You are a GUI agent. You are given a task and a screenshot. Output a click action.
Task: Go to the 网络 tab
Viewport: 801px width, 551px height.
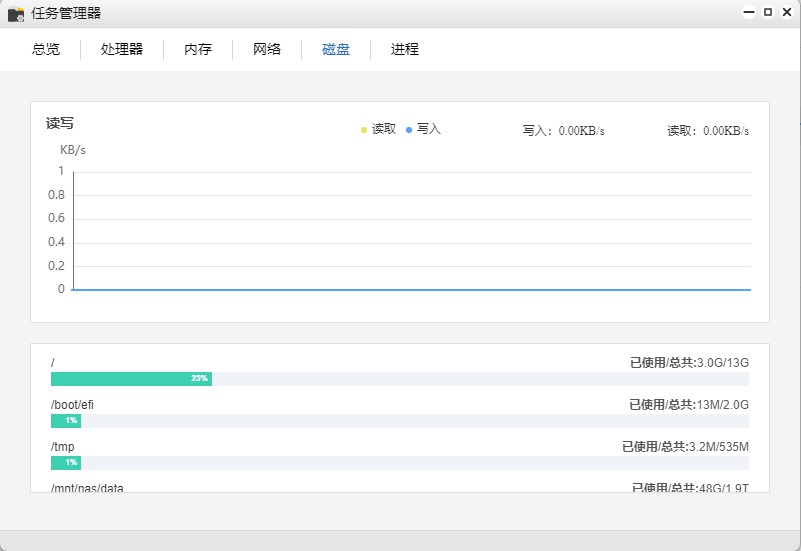[x=267, y=49]
